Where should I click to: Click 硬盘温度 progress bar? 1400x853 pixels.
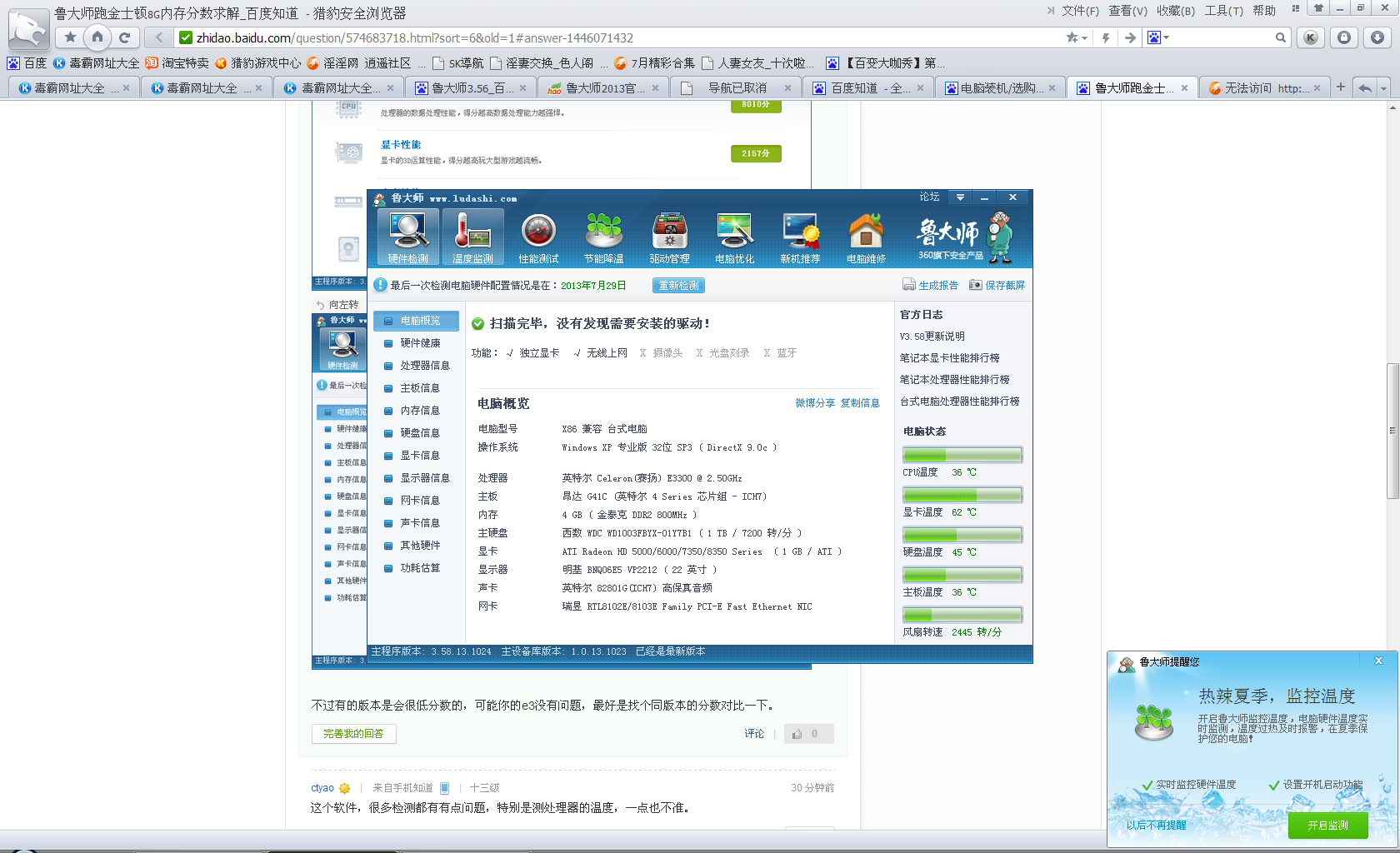[962, 535]
